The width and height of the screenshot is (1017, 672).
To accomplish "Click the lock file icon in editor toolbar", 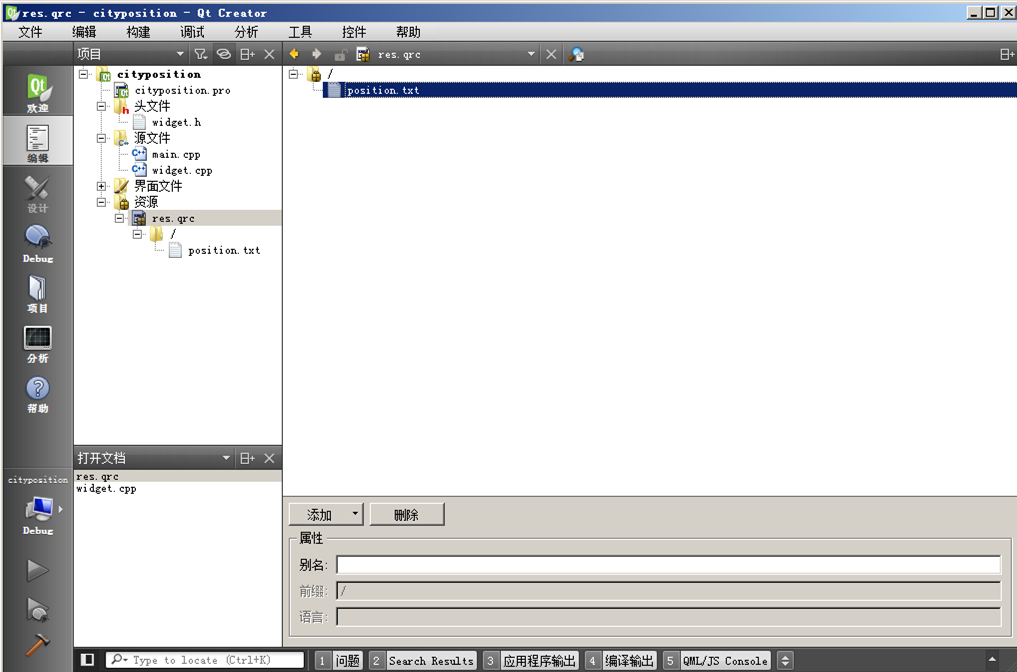I will tap(340, 54).
